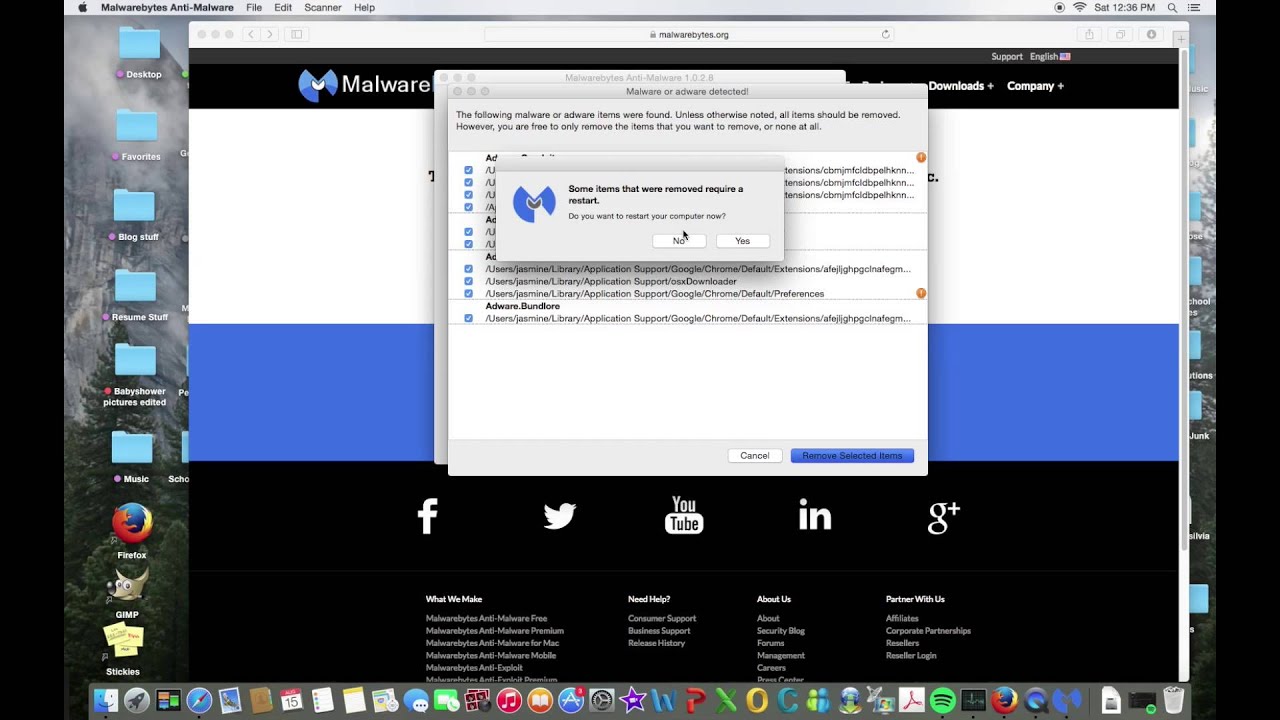
Task: Open the YouTube icon on the webpage
Action: click(684, 515)
